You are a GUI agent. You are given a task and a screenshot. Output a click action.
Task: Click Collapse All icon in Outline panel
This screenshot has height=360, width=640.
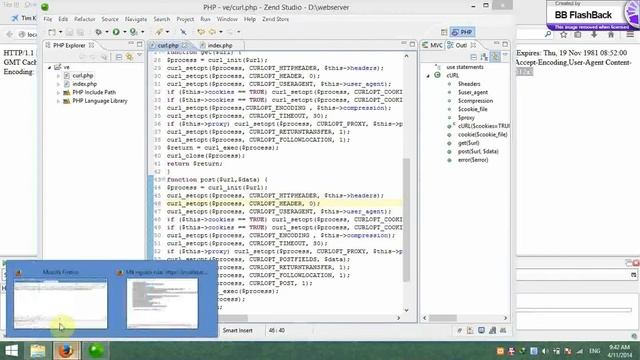(x=473, y=57)
